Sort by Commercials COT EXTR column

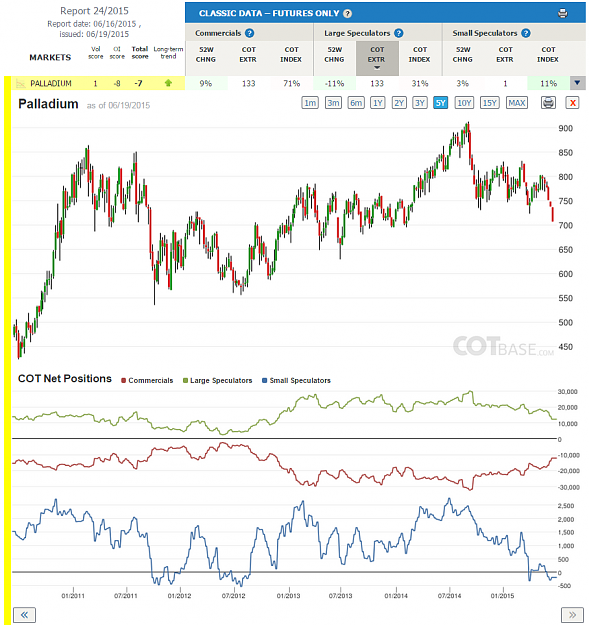coord(248,55)
